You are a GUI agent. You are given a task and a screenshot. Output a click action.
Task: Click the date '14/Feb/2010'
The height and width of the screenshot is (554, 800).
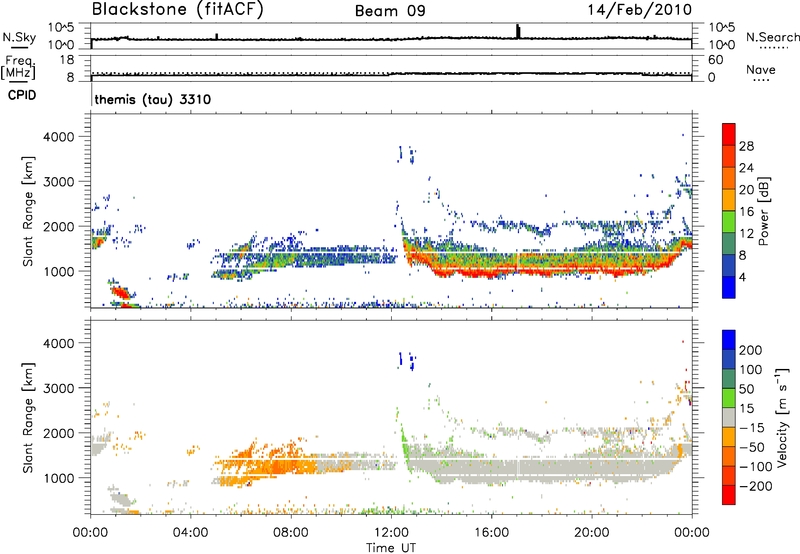(x=640, y=10)
